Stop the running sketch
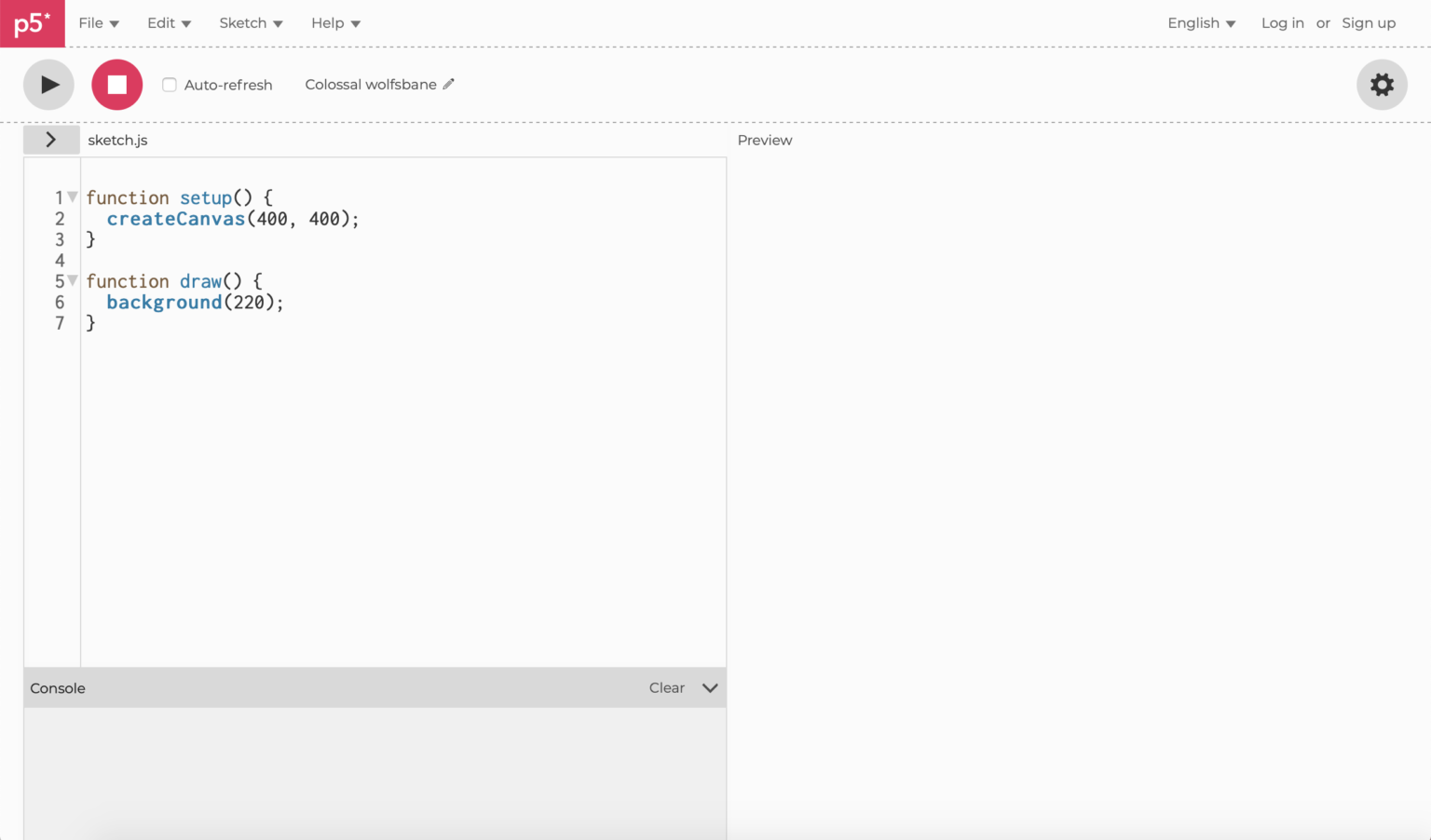This screenshot has height=840, width=1431. click(x=116, y=85)
